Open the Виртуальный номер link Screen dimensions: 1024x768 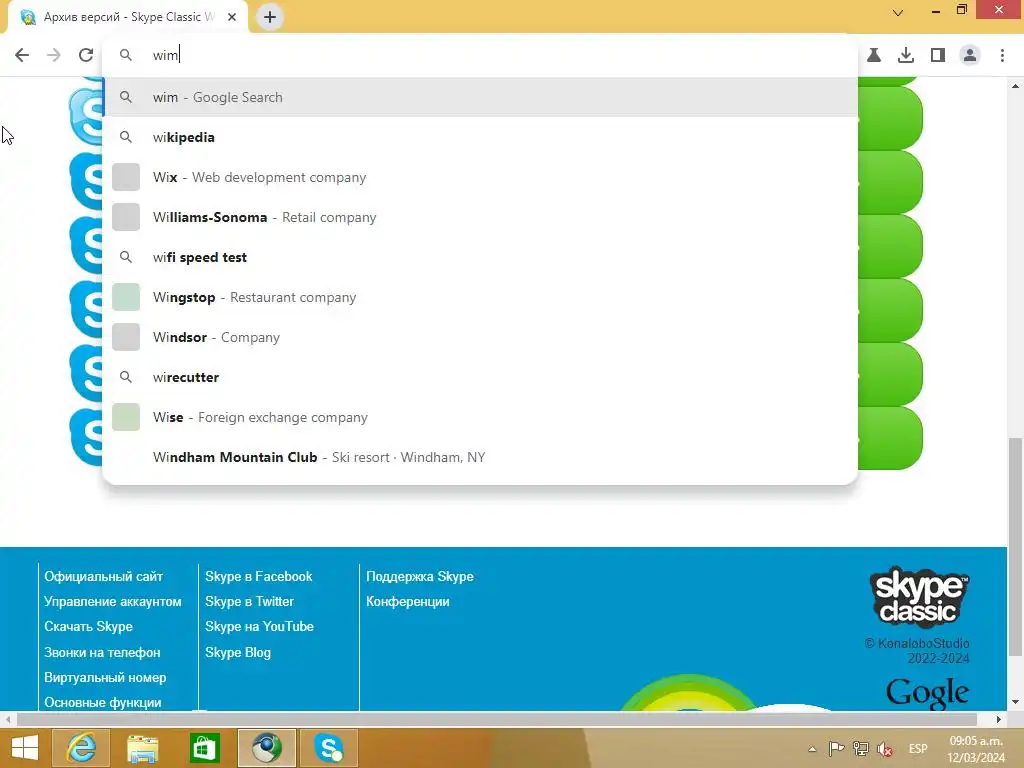point(105,677)
